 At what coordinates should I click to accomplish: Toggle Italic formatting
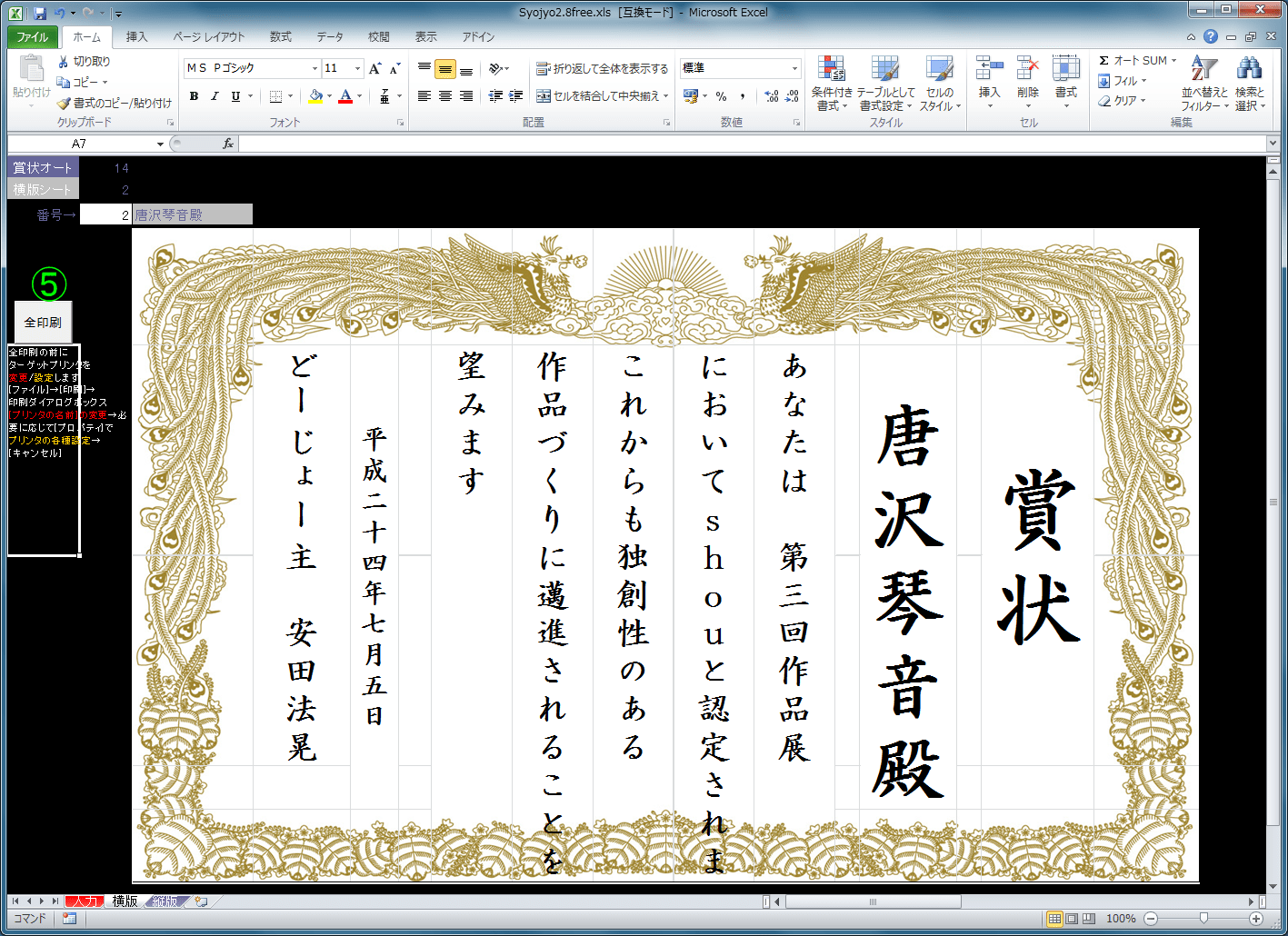pyautogui.click(x=215, y=96)
